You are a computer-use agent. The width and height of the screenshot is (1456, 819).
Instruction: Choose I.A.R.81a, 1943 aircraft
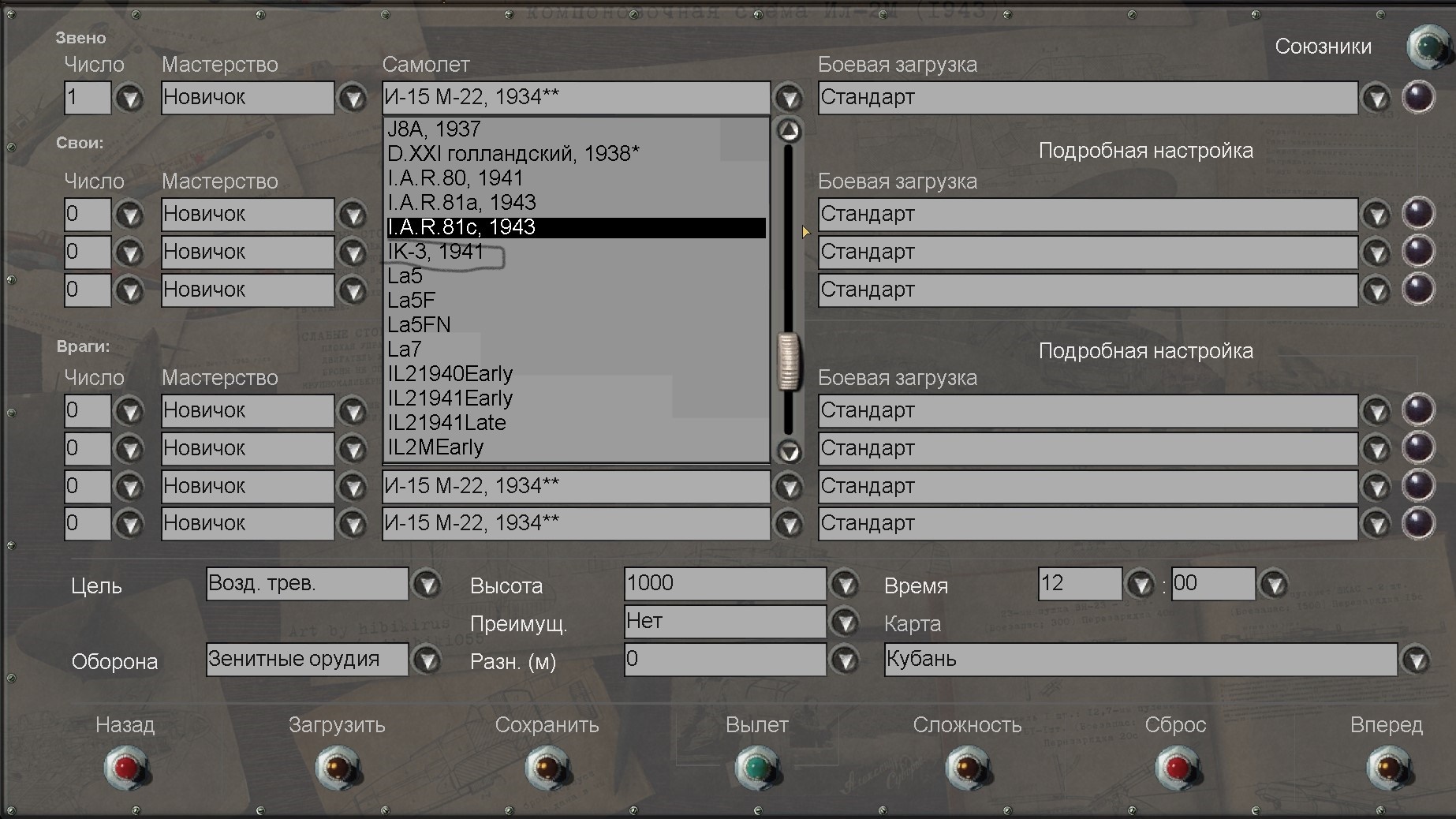pyautogui.click(x=577, y=203)
